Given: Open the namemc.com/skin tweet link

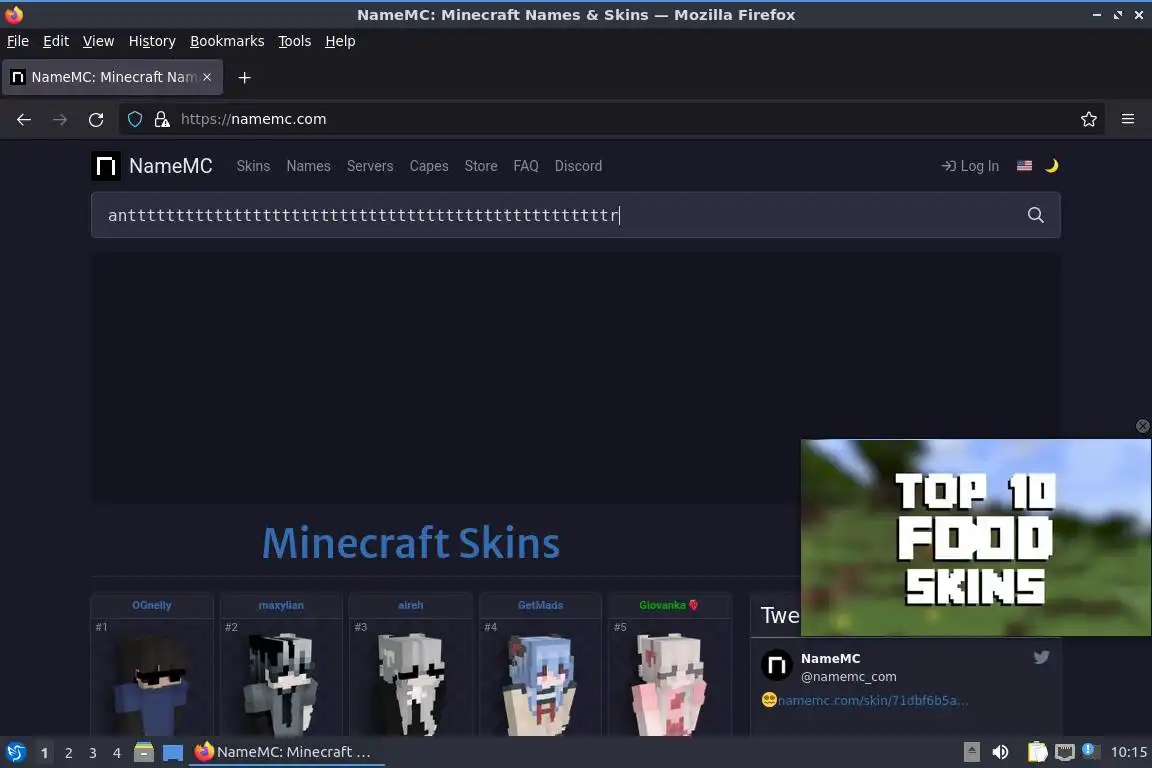Looking at the screenshot, I should coord(873,700).
